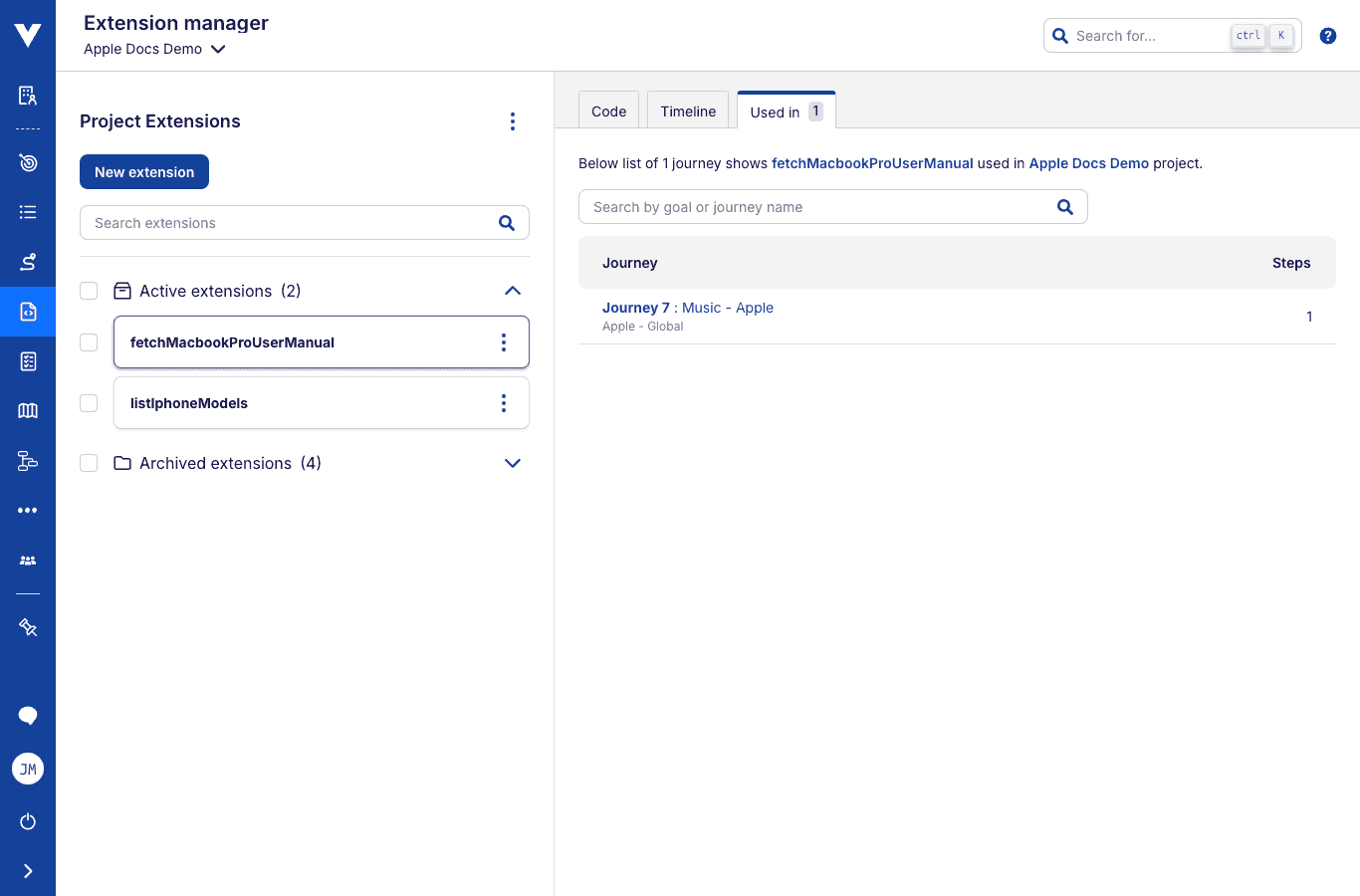The image size is (1360, 896).
Task: Open listIphoneModels three-dot options menu
Action: tap(504, 403)
